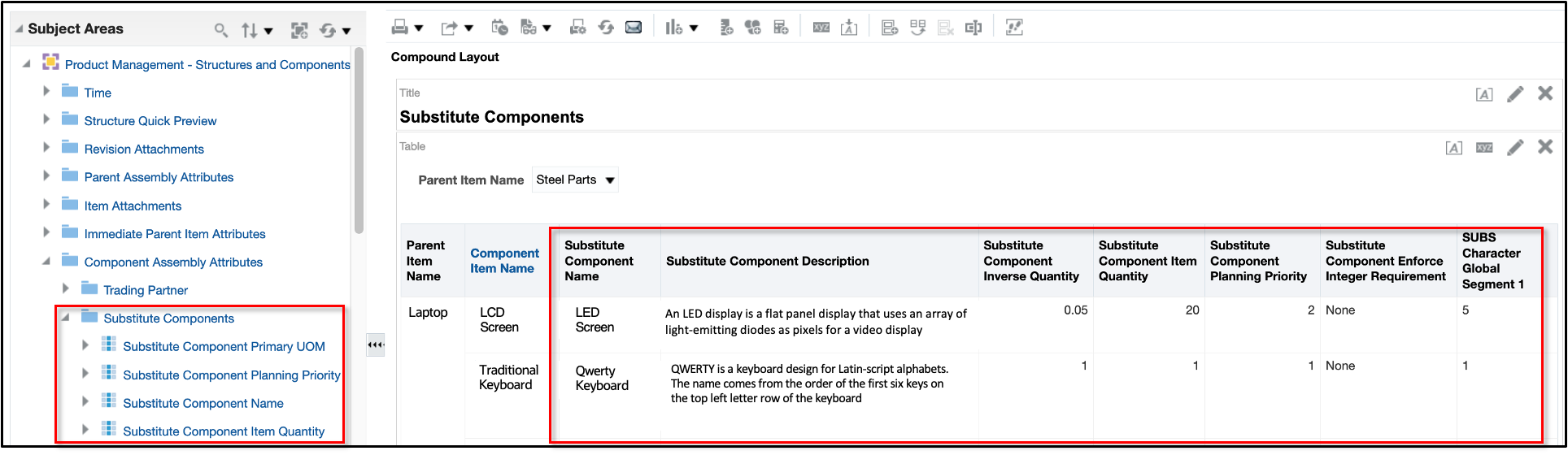
Task: Click the Rename compound layout icon
Action: click(x=973, y=28)
